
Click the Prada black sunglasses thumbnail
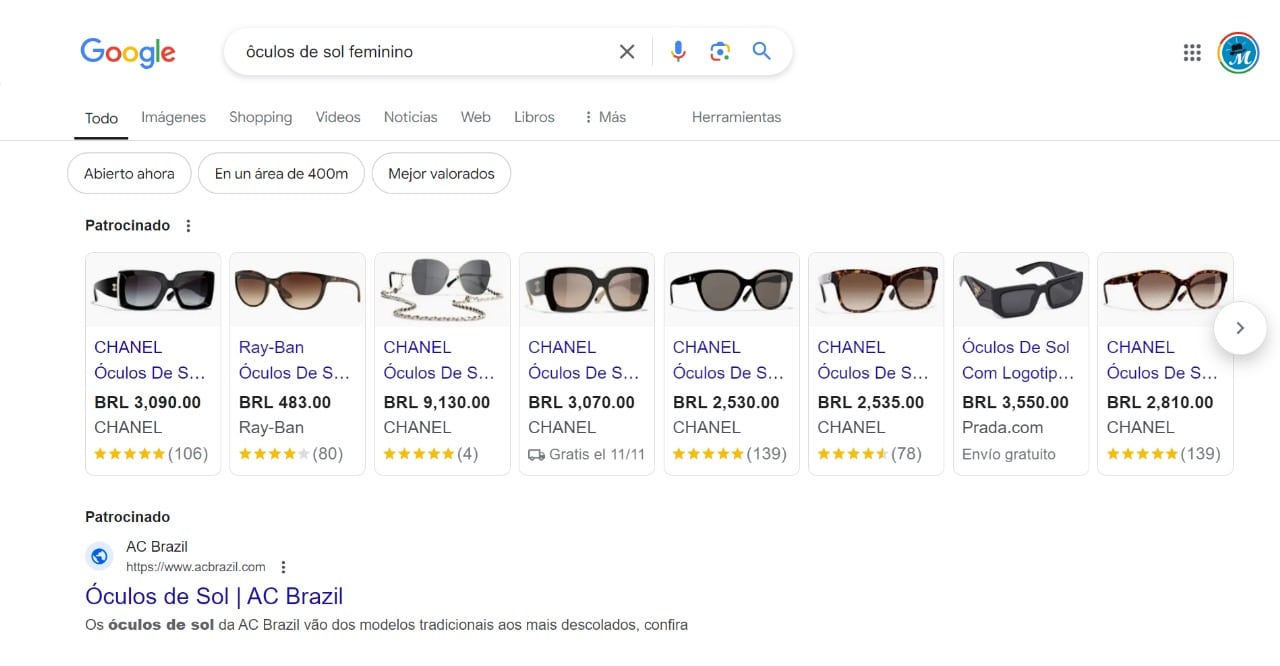(x=1021, y=290)
